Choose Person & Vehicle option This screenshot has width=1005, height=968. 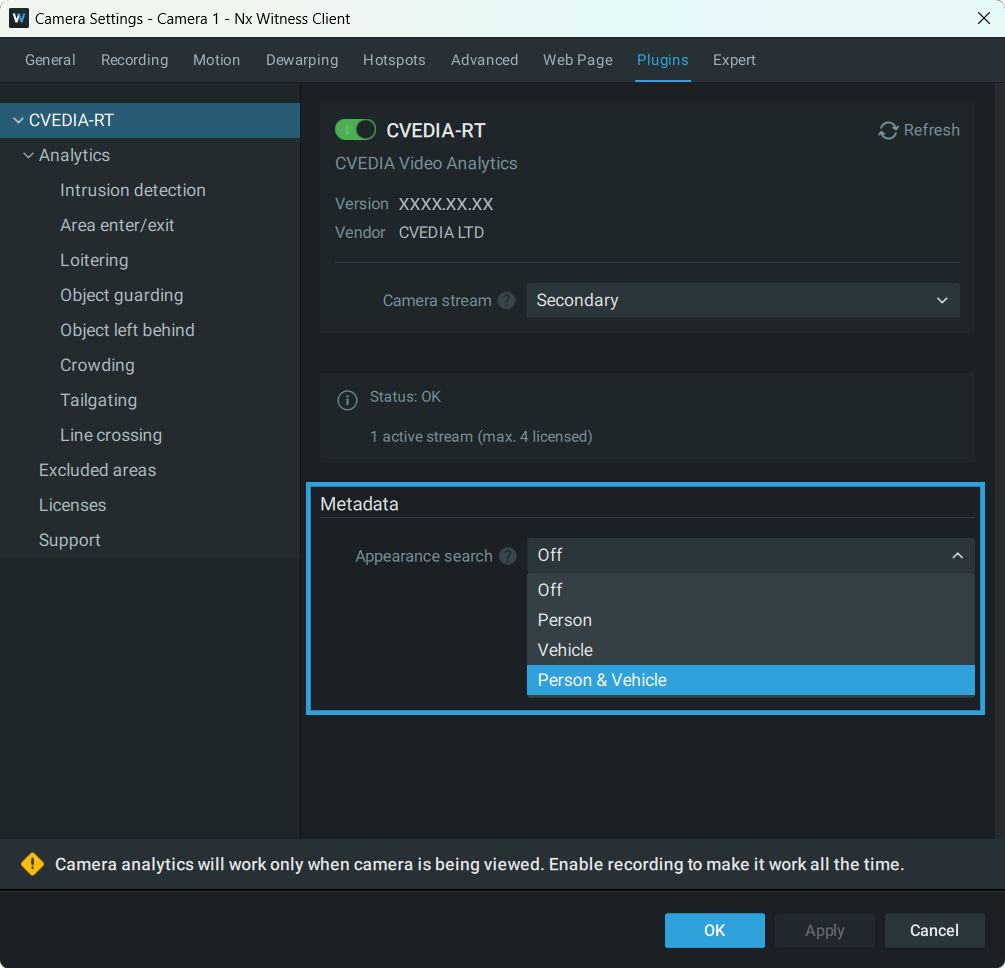pos(751,680)
